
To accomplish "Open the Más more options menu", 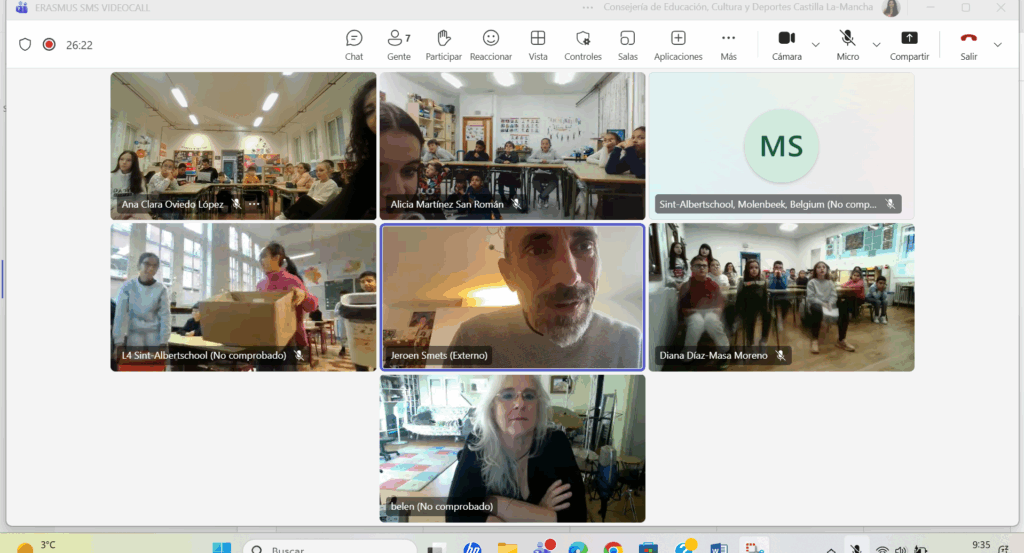I will [728, 44].
